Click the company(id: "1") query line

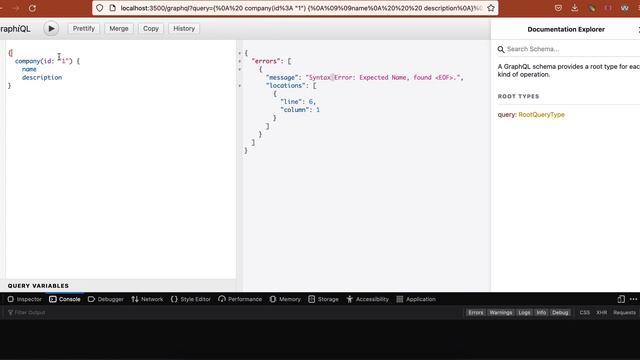pos(47,61)
